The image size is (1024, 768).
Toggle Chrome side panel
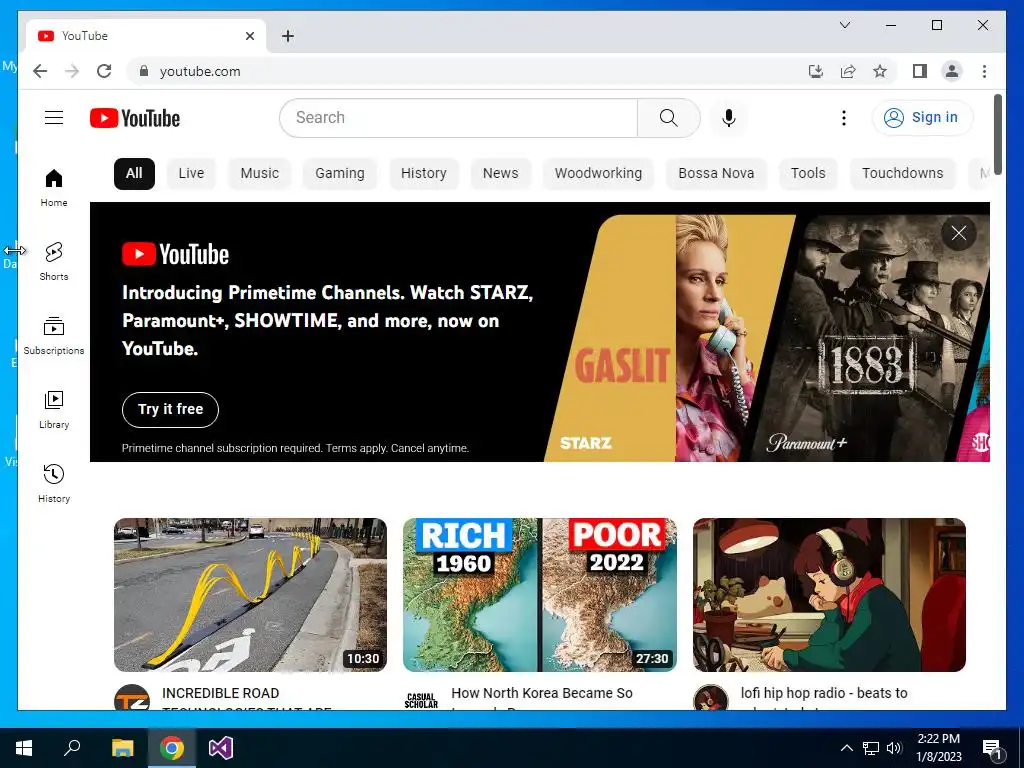pos(920,71)
